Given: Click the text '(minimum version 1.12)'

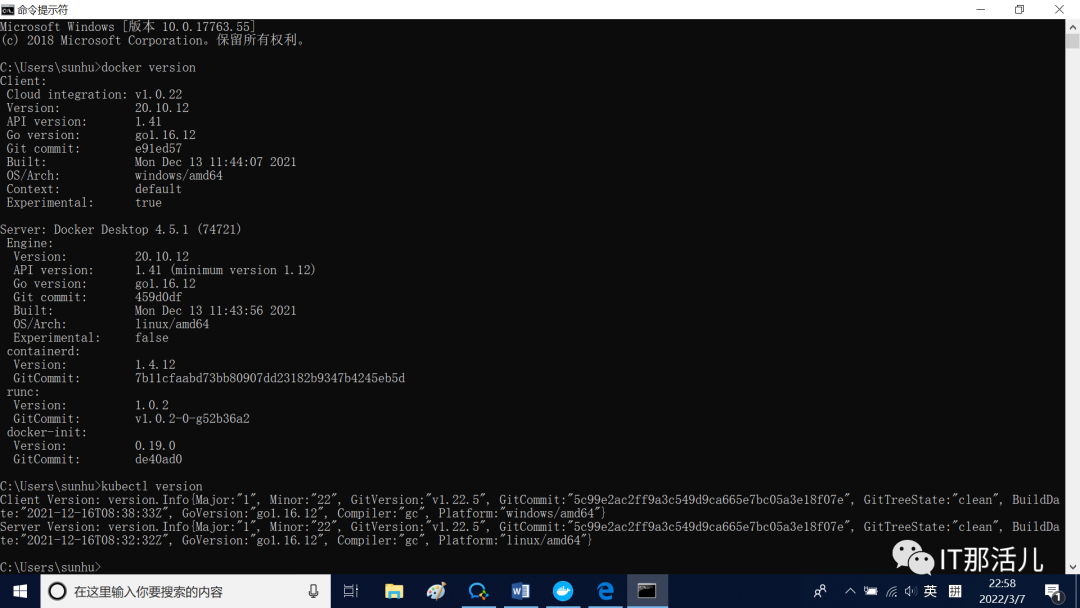Looking at the screenshot, I should (242, 270).
